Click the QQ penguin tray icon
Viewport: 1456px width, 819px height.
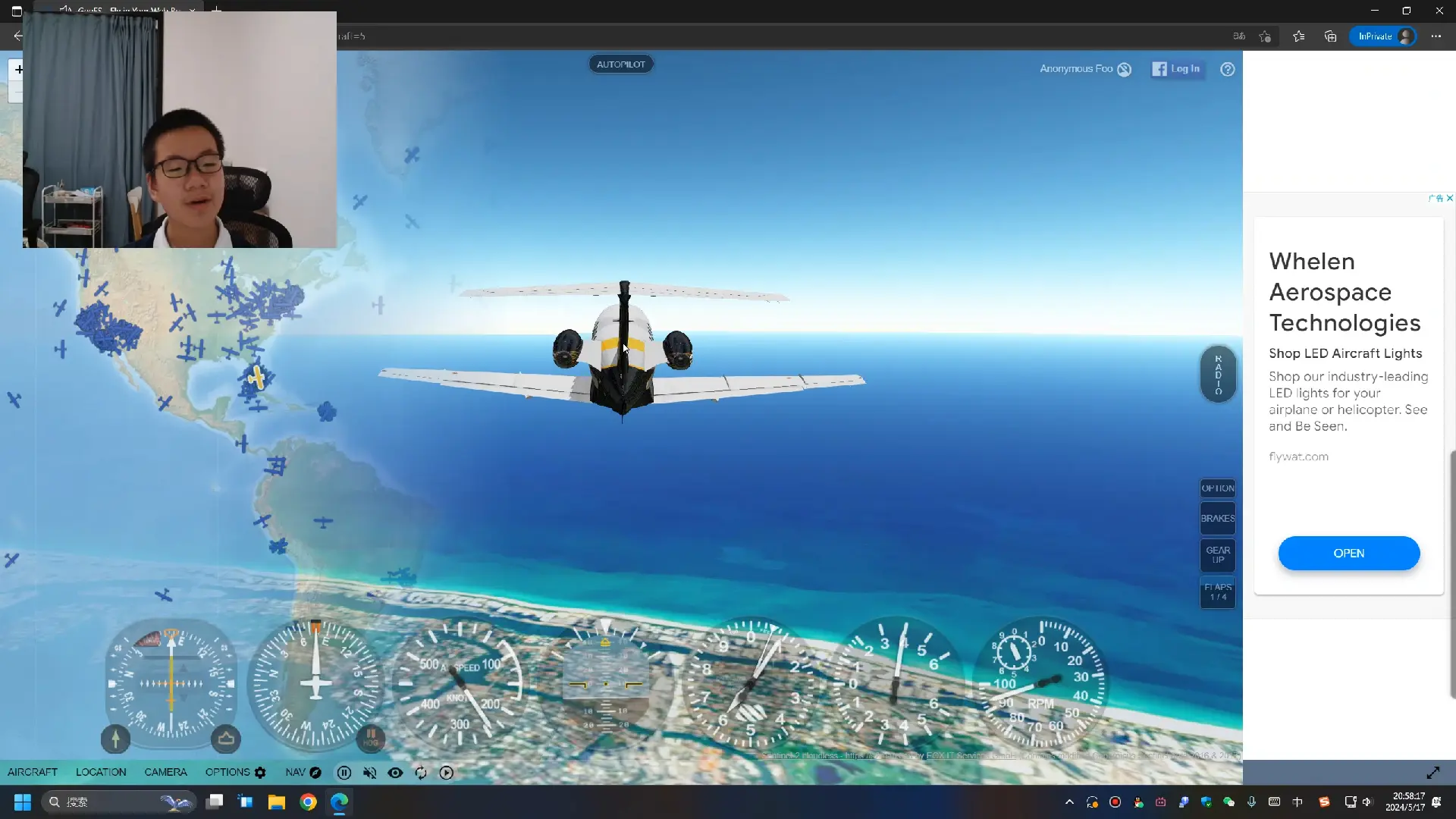point(1137,802)
